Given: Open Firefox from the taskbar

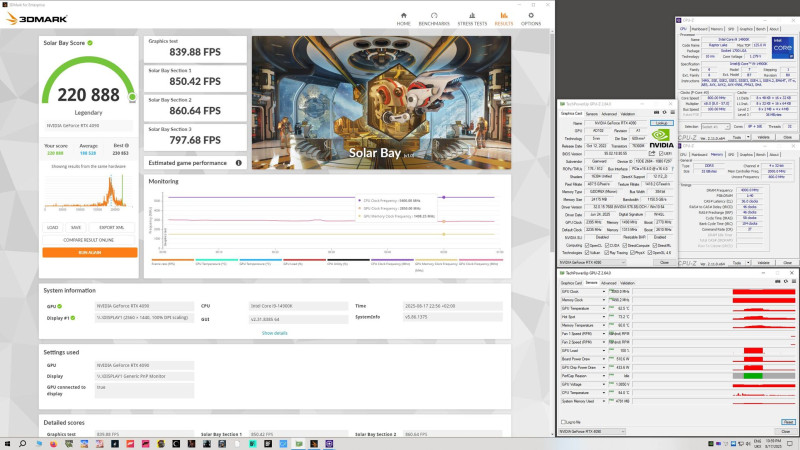Looking at the screenshot, I should point(53,444).
